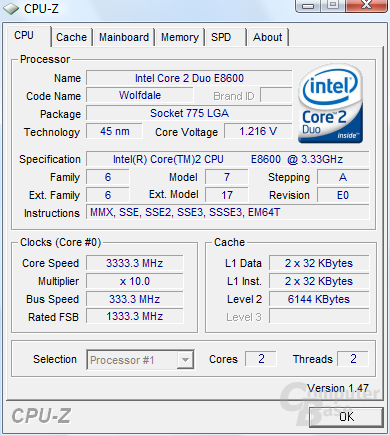Switch to the Cache tab
390x436 pixels.
point(71,37)
